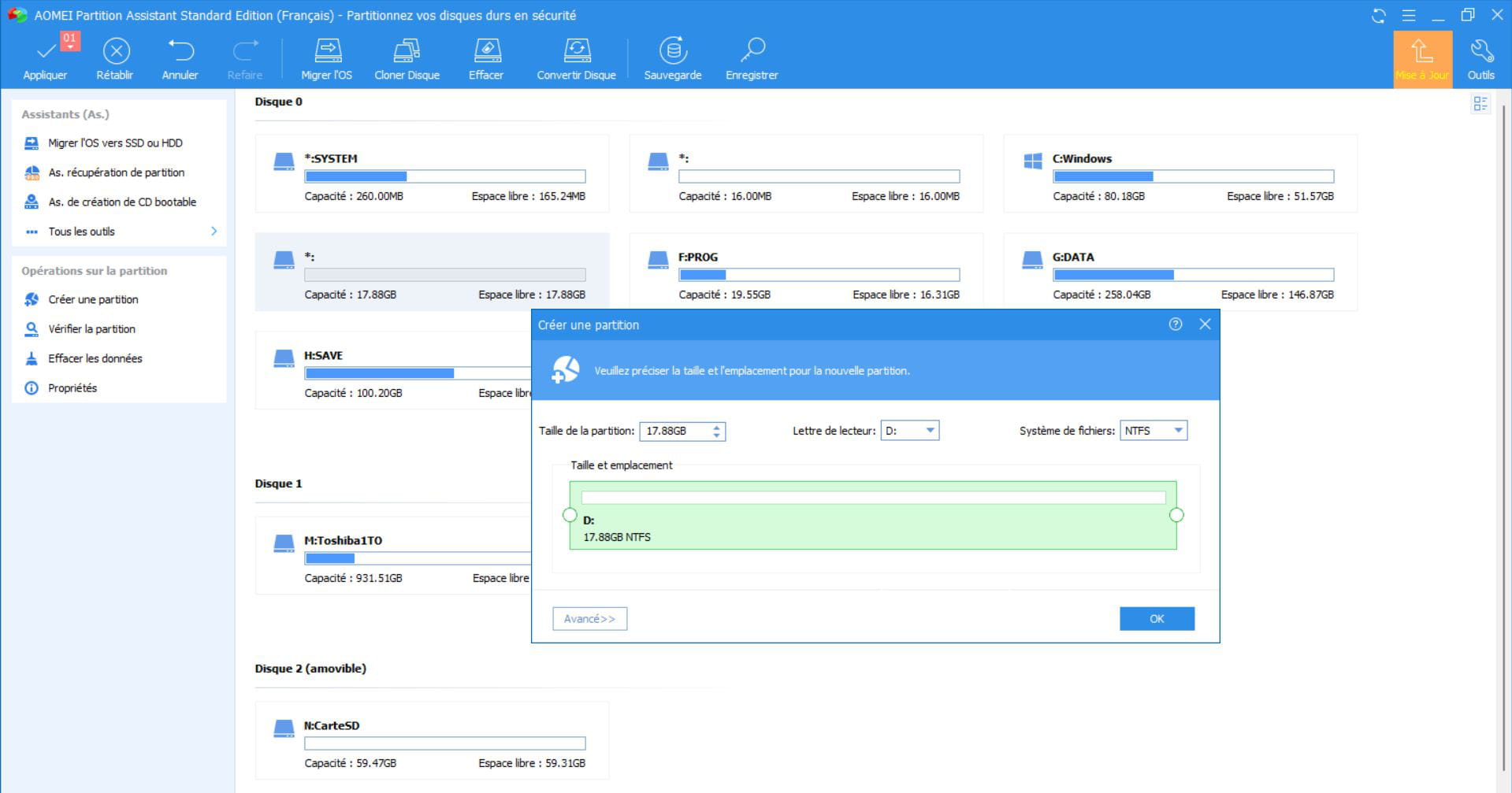This screenshot has width=1512, height=793.
Task: Select Créer une partition in sidebar
Action: pos(93,300)
